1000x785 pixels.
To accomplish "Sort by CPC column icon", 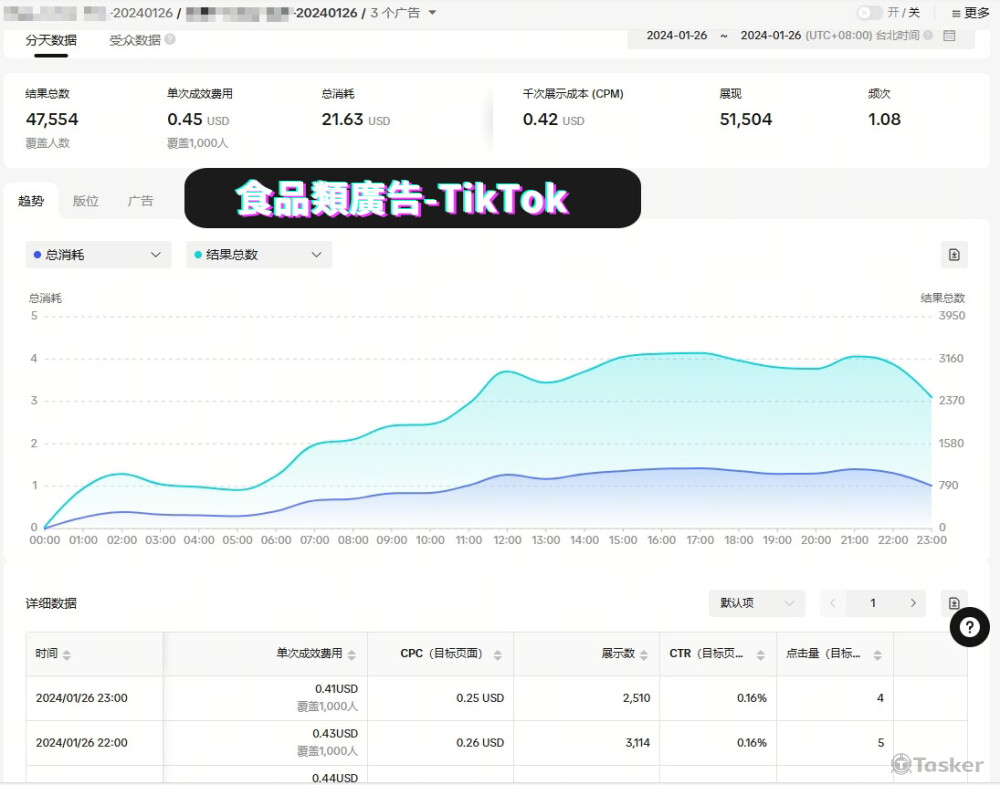I will (x=497, y=654).
